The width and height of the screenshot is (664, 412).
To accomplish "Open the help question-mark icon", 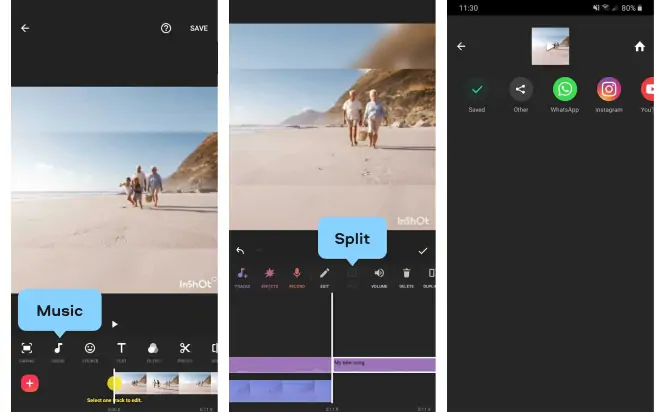I will click(x=166, y=28).
